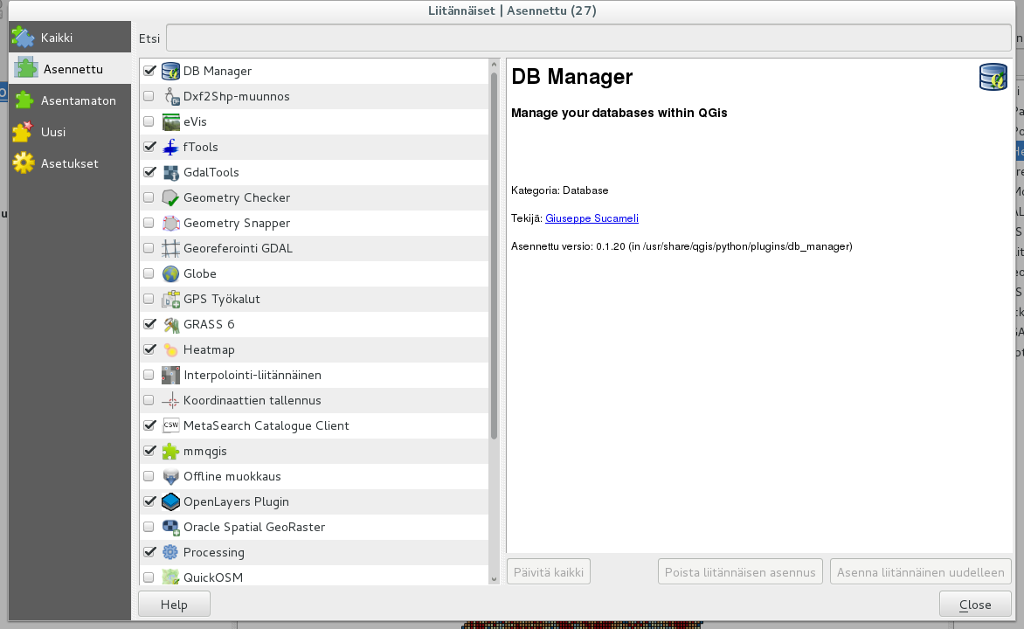Click the Geometry Snapper plugin icon
The height and width of the screenshot is (629, 1024).
click(171, 223)
